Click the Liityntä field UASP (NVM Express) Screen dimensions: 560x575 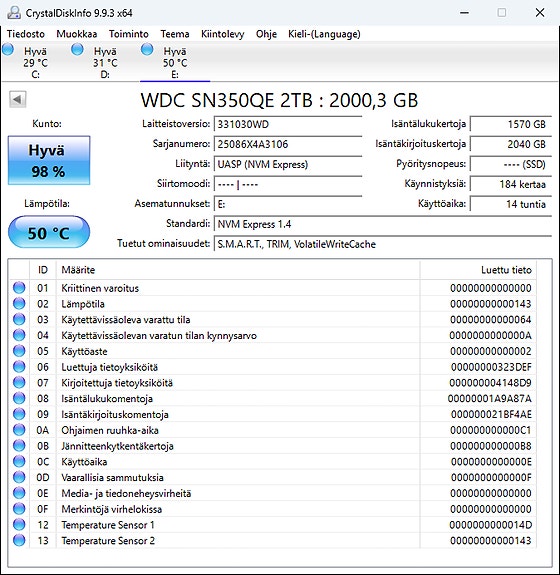[x=288, y=164]
